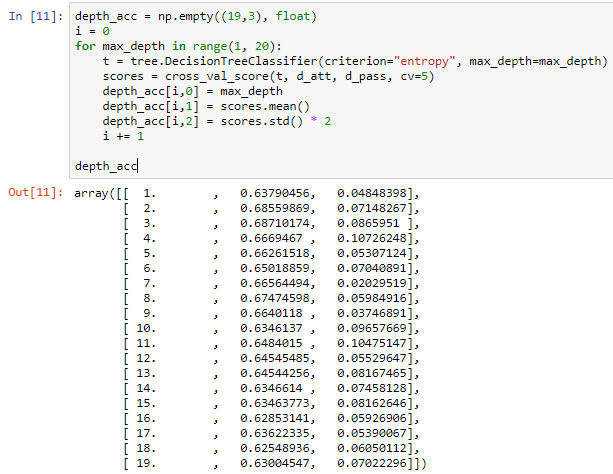Click the depth value '10.' in output

point(146,328)
